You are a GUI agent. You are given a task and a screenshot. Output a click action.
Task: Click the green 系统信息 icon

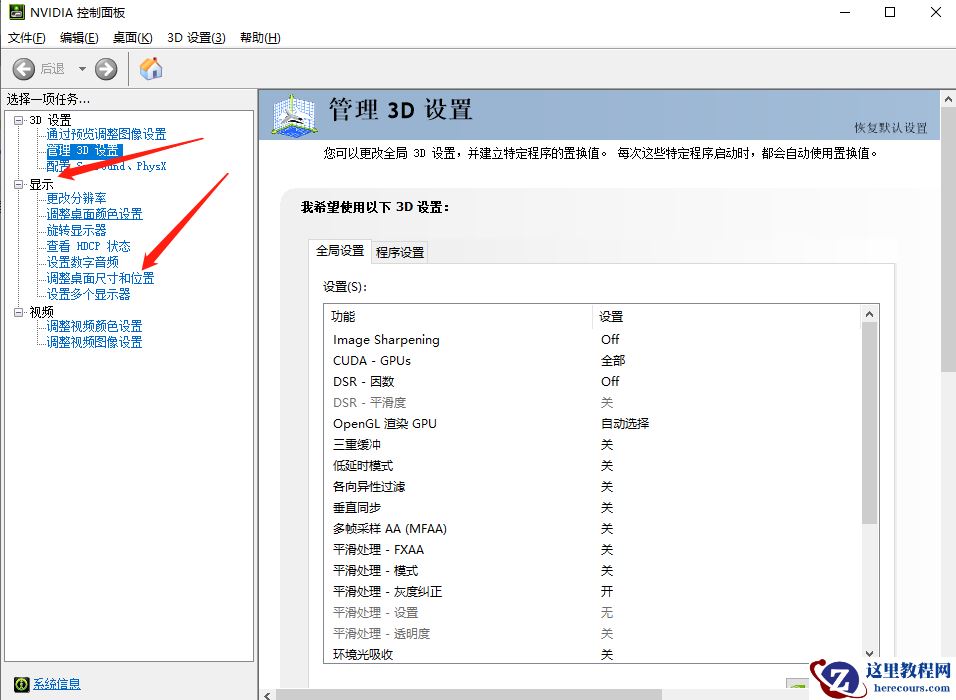23,683
